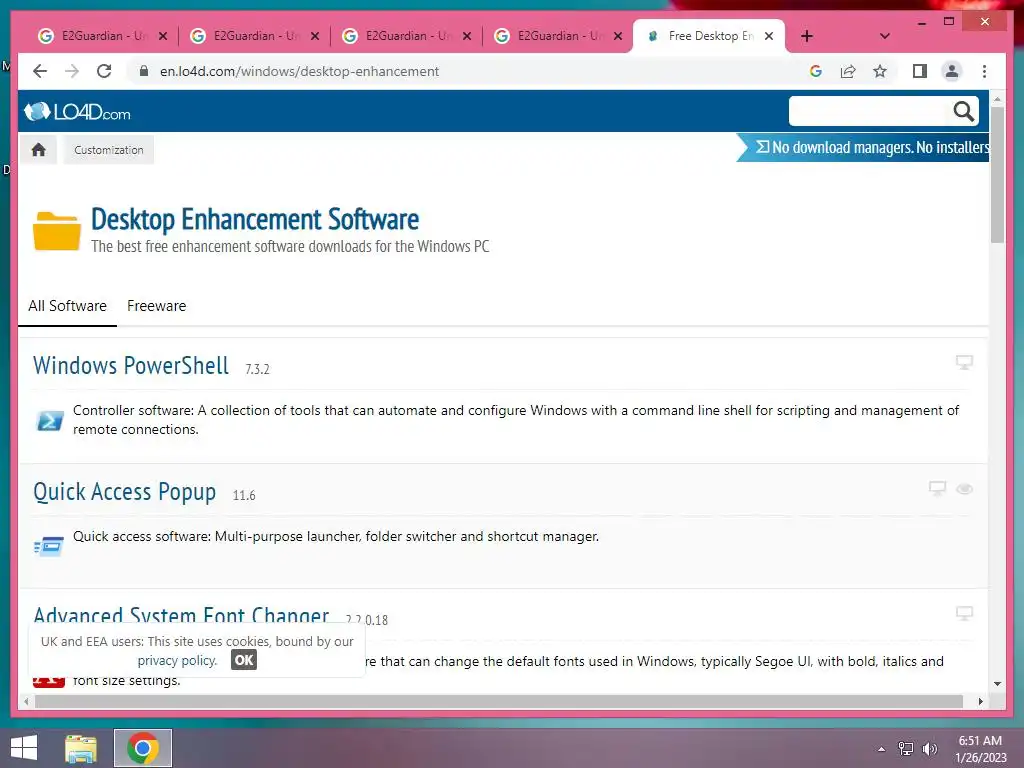Open the Windows PowerShell title link
This screenshot has width=1024, height=768.
point(131,365)
